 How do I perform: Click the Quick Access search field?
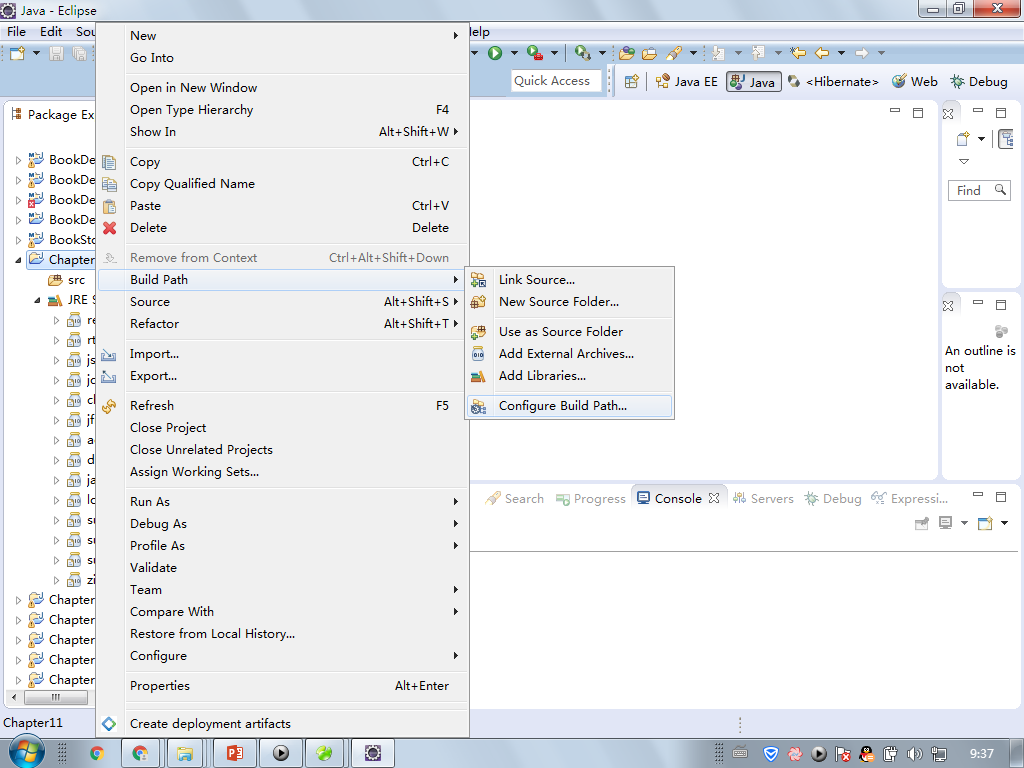pos(556,81)
